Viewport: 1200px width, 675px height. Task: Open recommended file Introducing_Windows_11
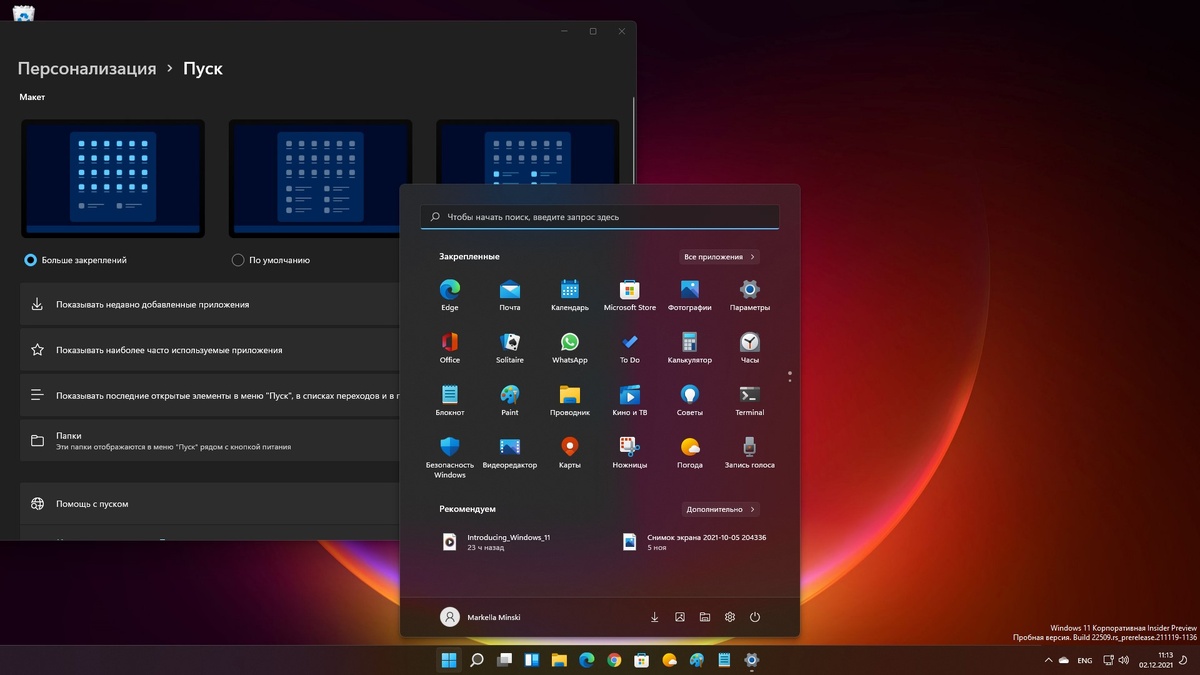(x=497, y=541)
